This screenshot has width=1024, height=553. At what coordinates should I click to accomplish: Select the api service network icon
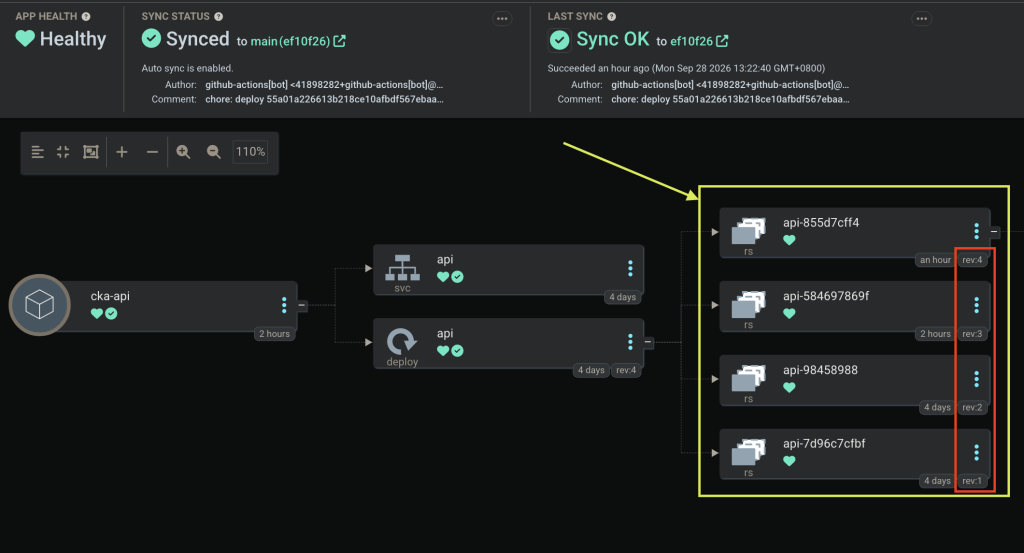402,268
